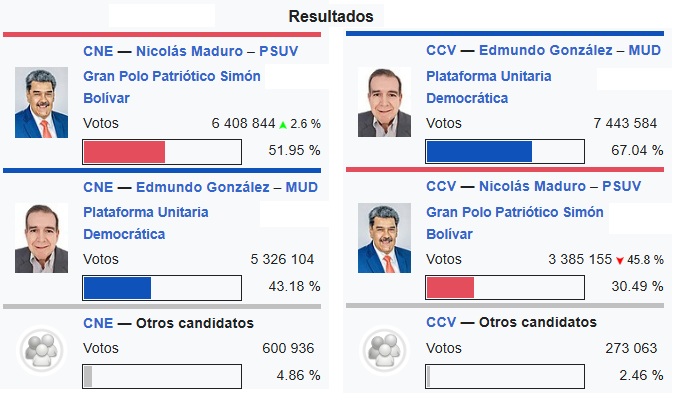Click the blue 67.04 % vote bar

(x=479, y=152)
